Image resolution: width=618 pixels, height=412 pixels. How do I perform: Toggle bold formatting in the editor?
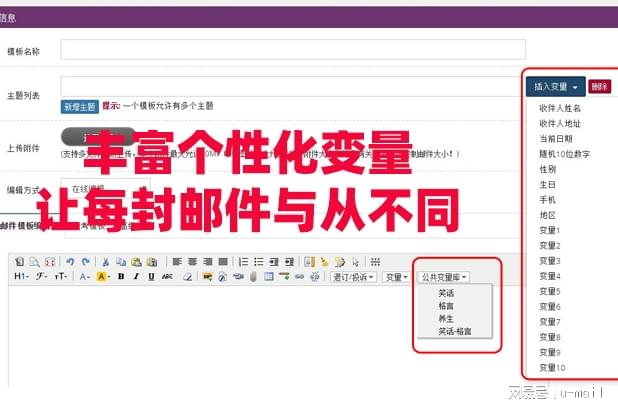121,277
